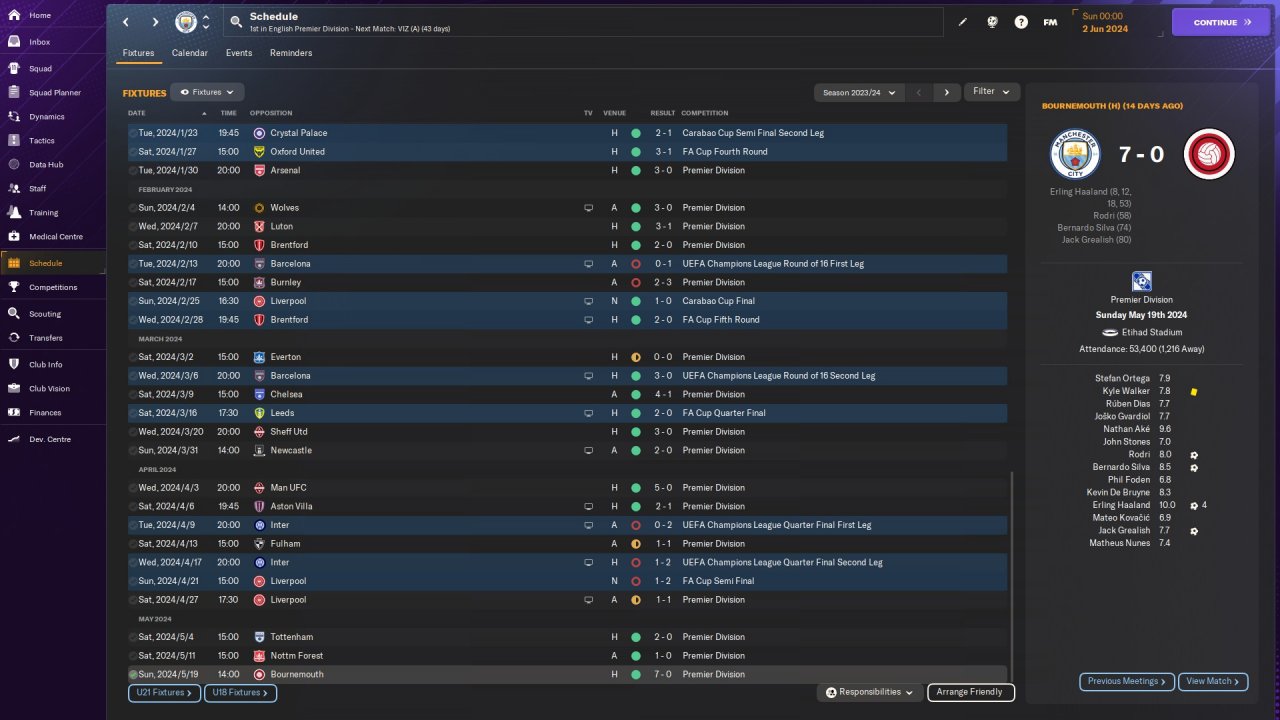Open the Squad screen

(53, 68)
